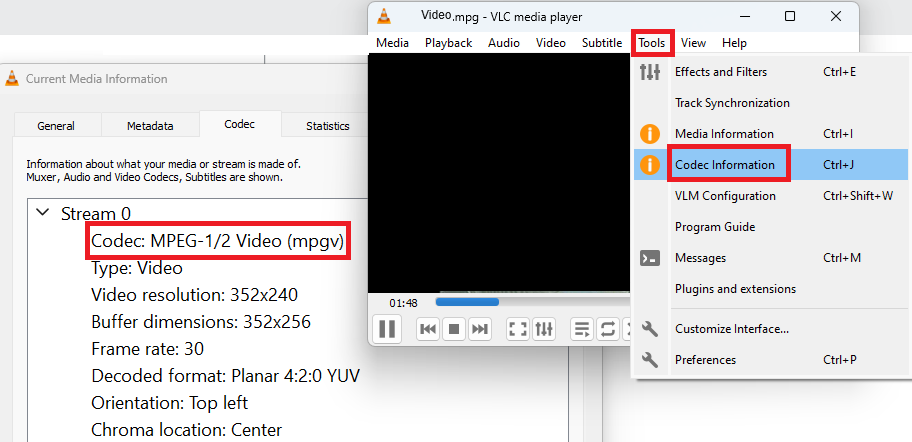Skip to previous media track
The width and height of the screenshot is (912, 442).
[428, 330]
